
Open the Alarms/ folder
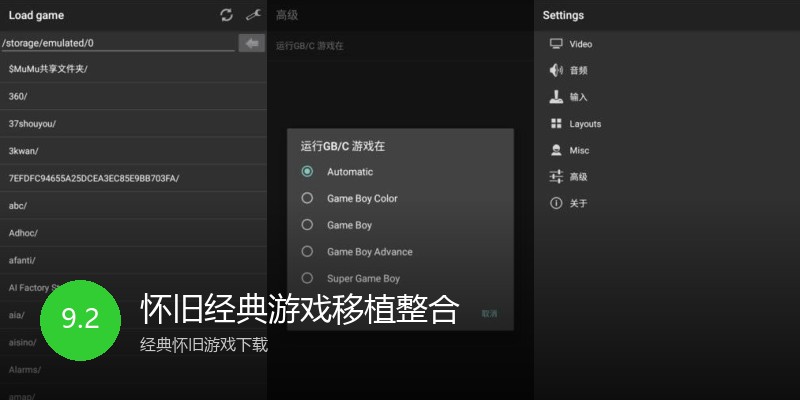click(133, 369)
